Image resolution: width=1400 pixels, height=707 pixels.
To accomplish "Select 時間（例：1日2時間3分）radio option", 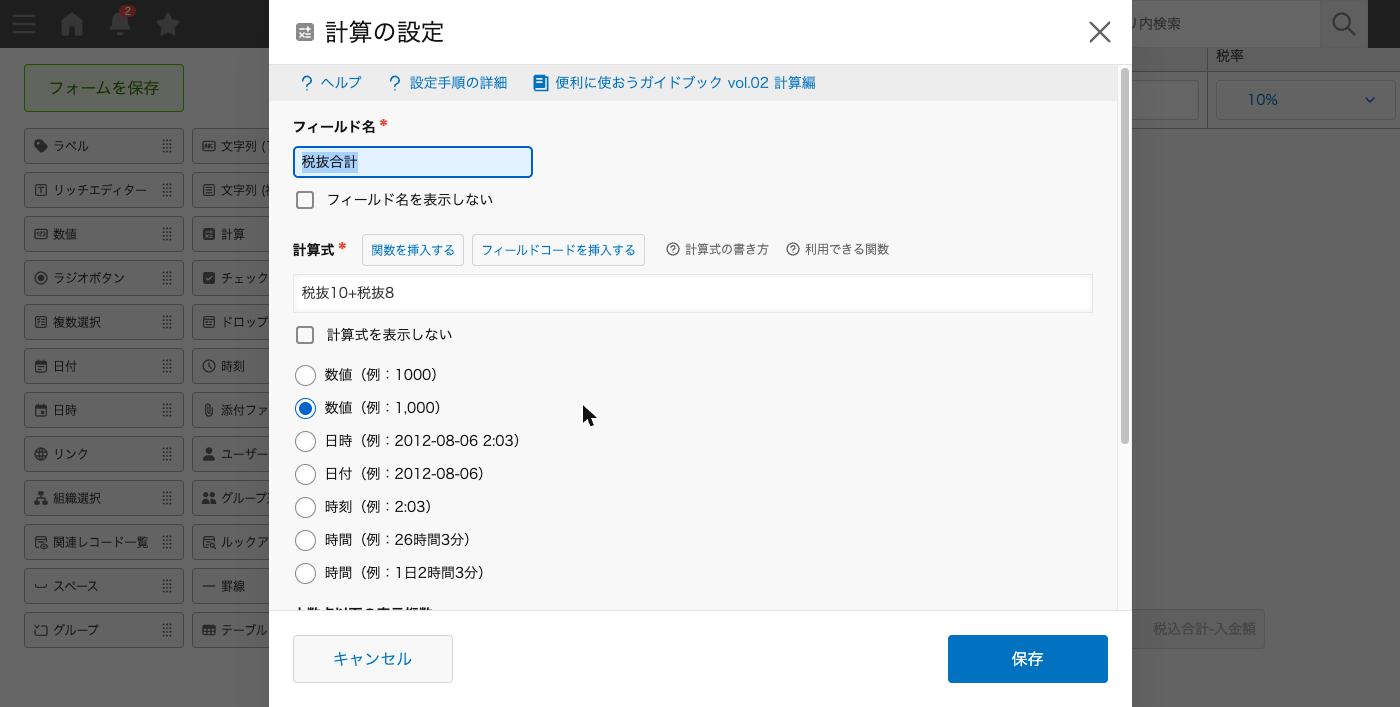I will pyautogui.click(x=306, y=573).
